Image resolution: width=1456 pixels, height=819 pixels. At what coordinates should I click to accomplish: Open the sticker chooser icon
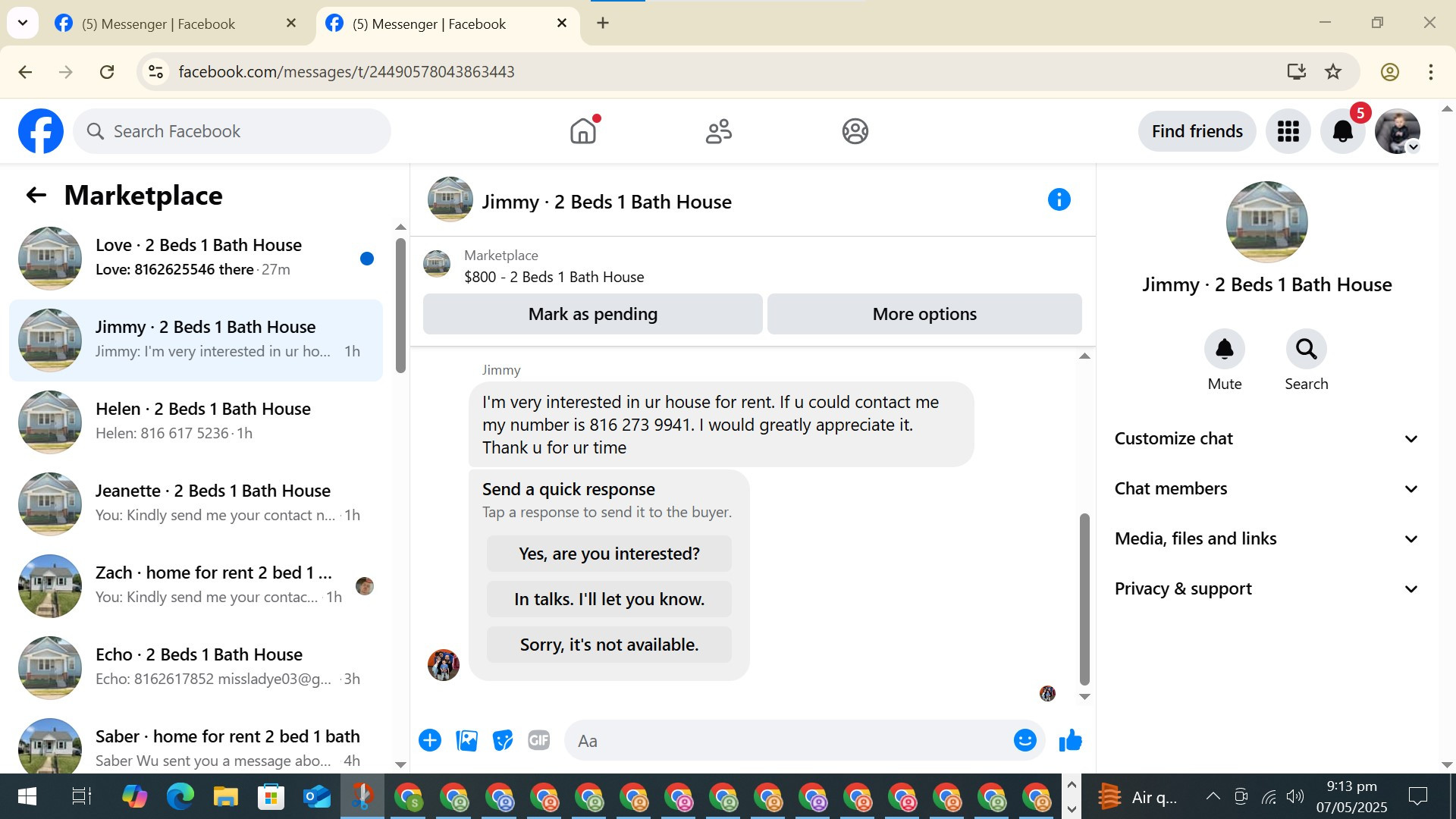pos(502,740)
